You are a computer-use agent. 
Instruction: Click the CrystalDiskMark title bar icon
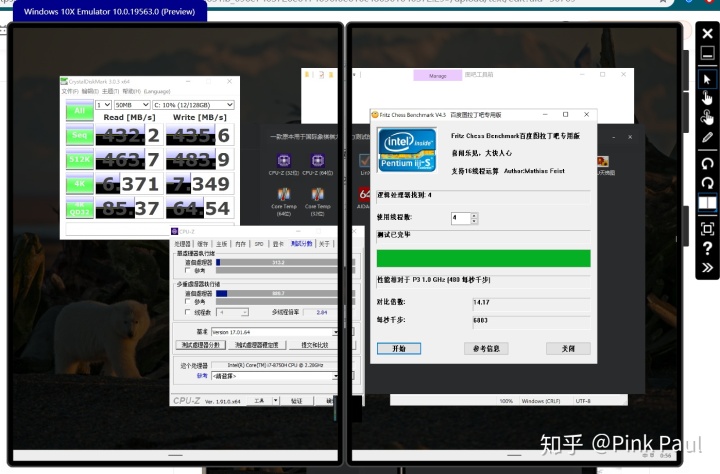click(x=65, y=81)
